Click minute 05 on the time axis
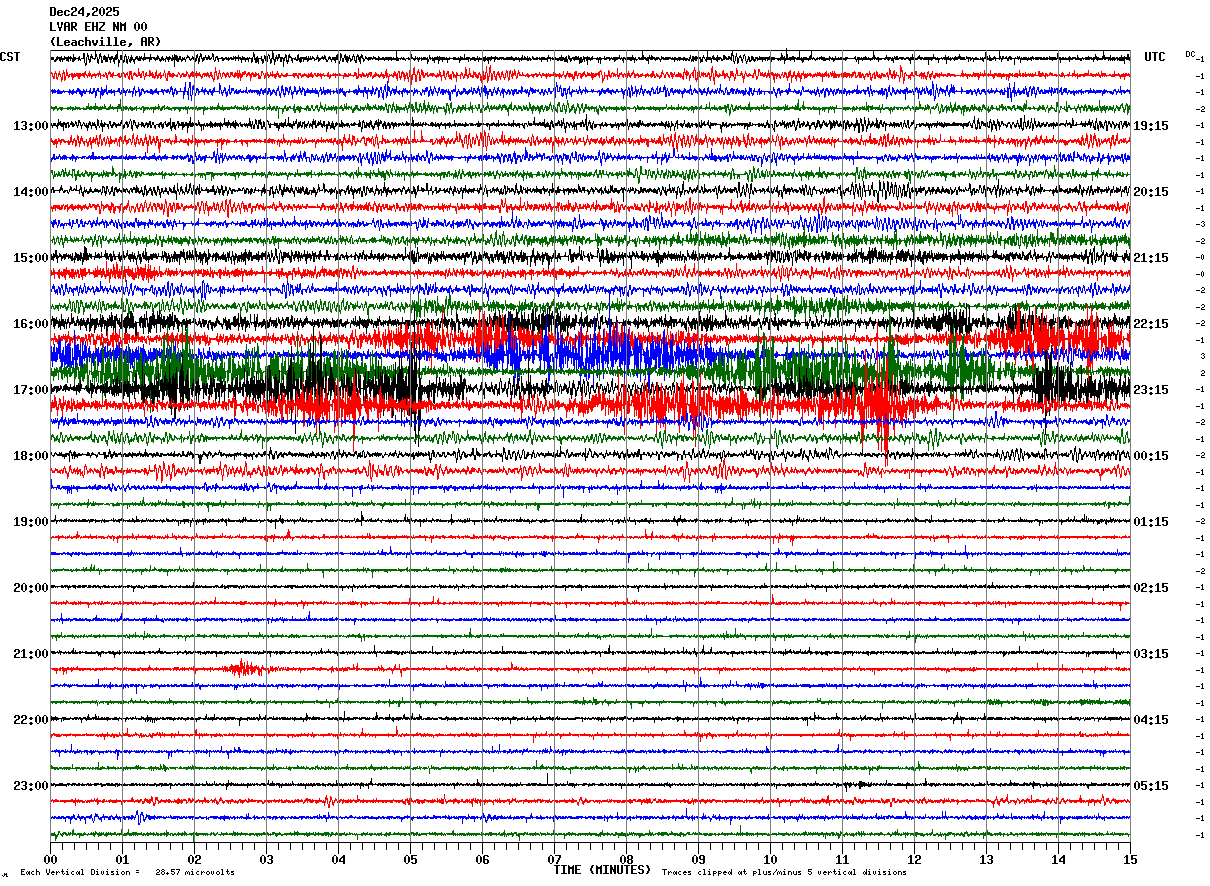1210x886 pixels. point(410,859)
